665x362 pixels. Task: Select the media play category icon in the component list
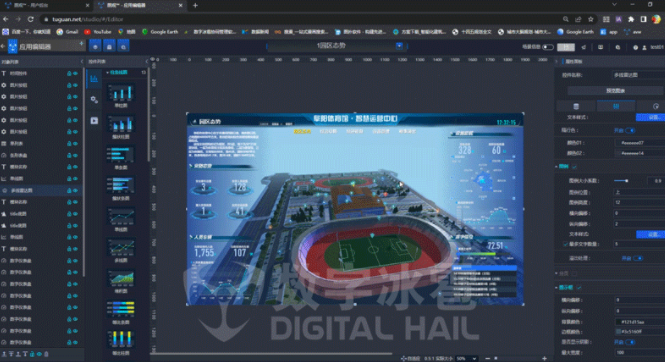pyautogui.click(x=94, y=120)
